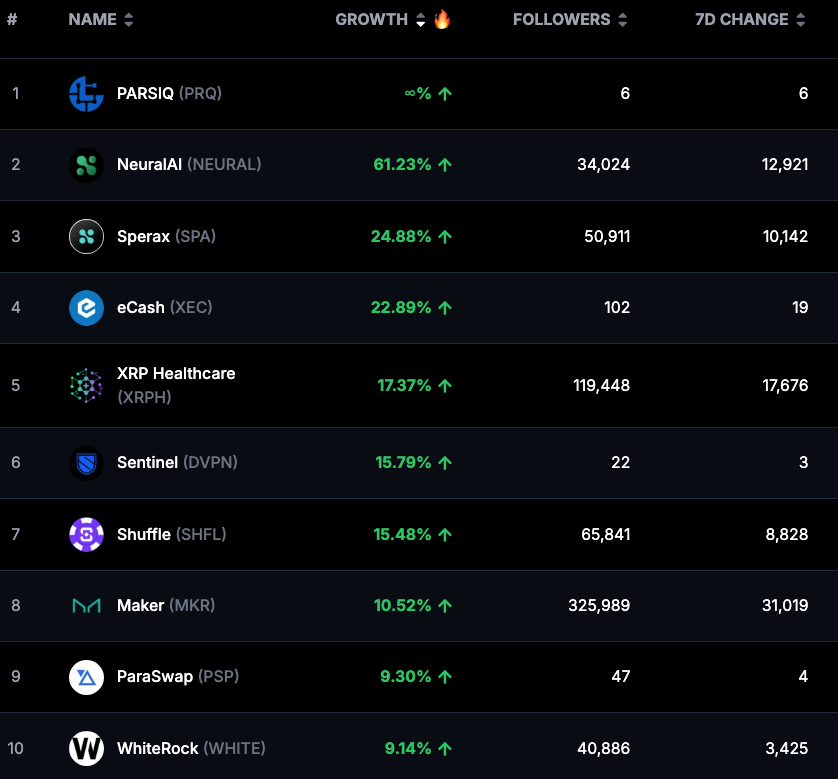Open the Shuffle (SHFL) link
Screen dimensions: 838x779
172,534
